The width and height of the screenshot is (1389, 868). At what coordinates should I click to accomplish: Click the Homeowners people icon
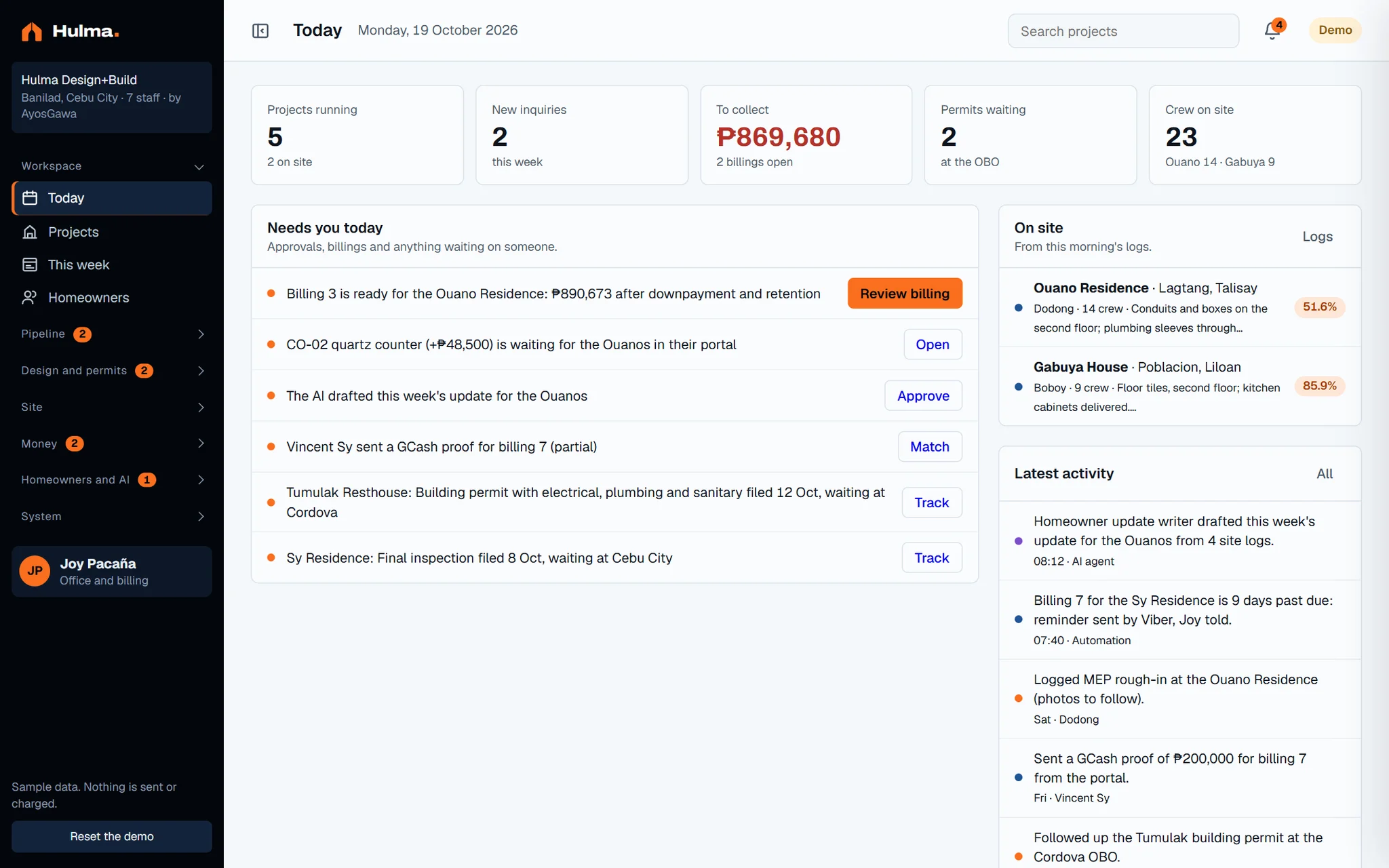click(30, 298)
